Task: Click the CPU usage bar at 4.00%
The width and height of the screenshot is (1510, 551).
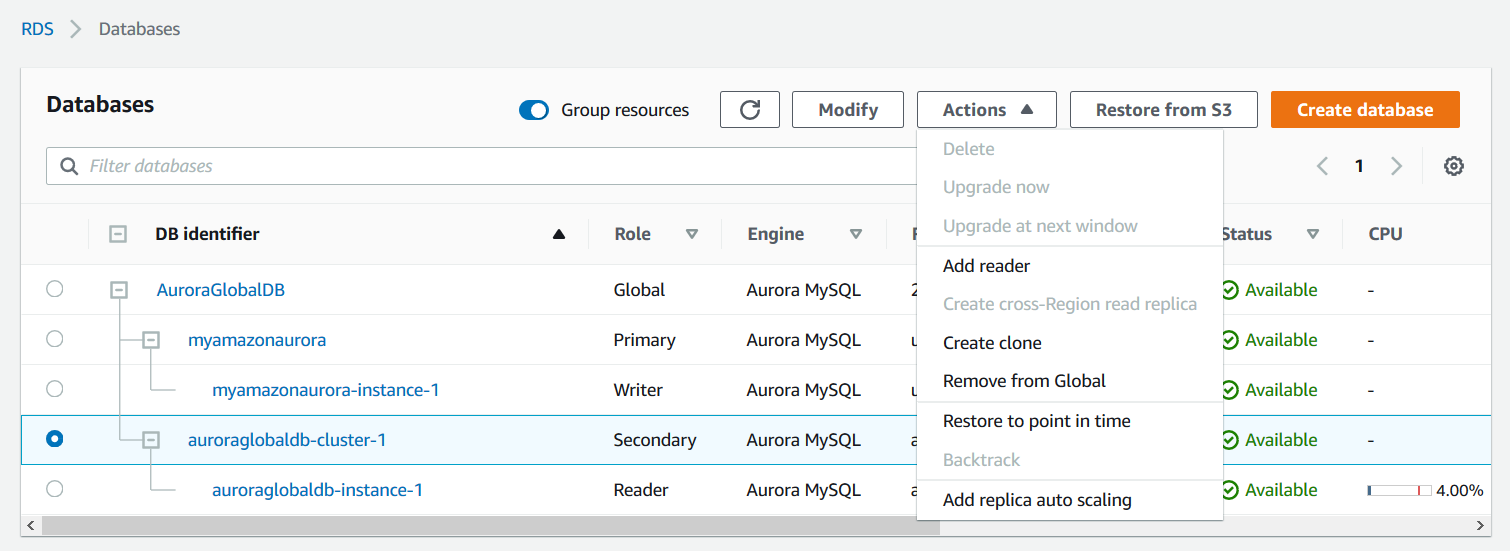Action: click(1399, 490)
